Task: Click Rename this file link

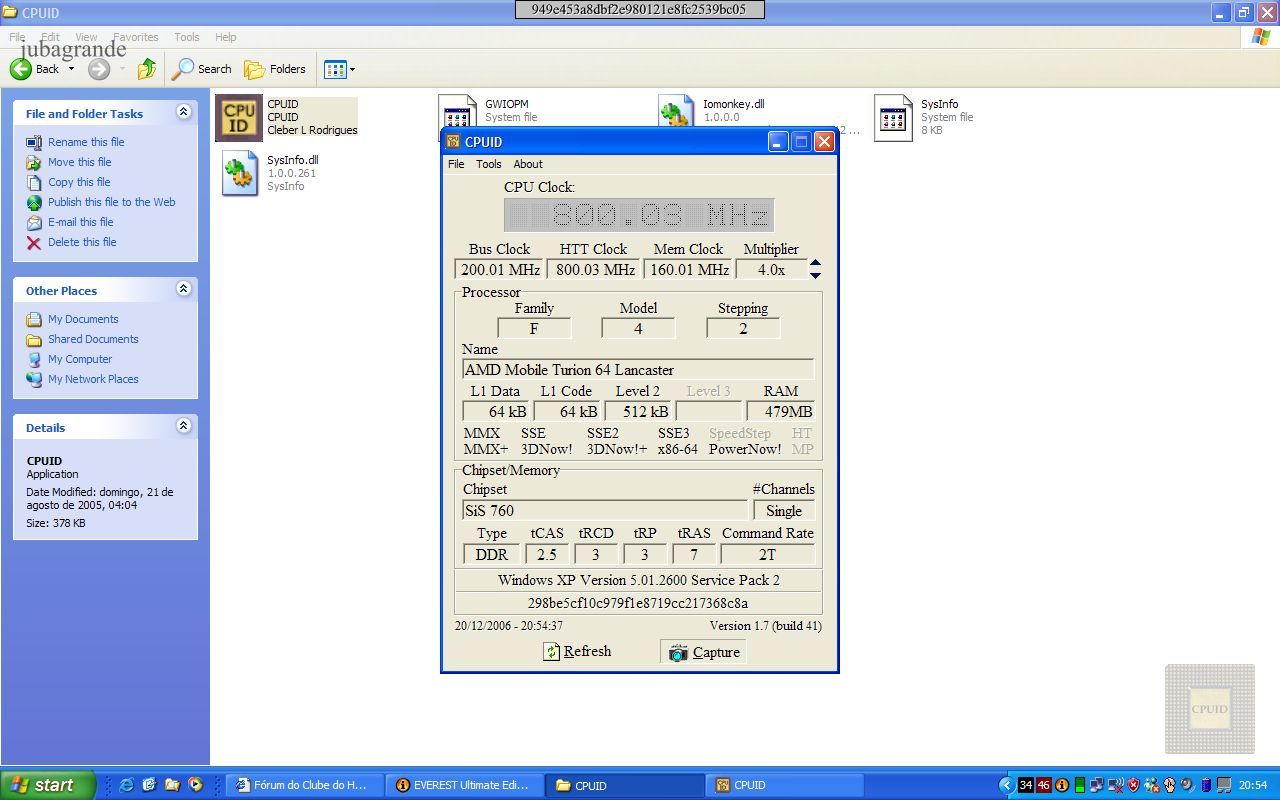Action: click(x=86, y=142)
